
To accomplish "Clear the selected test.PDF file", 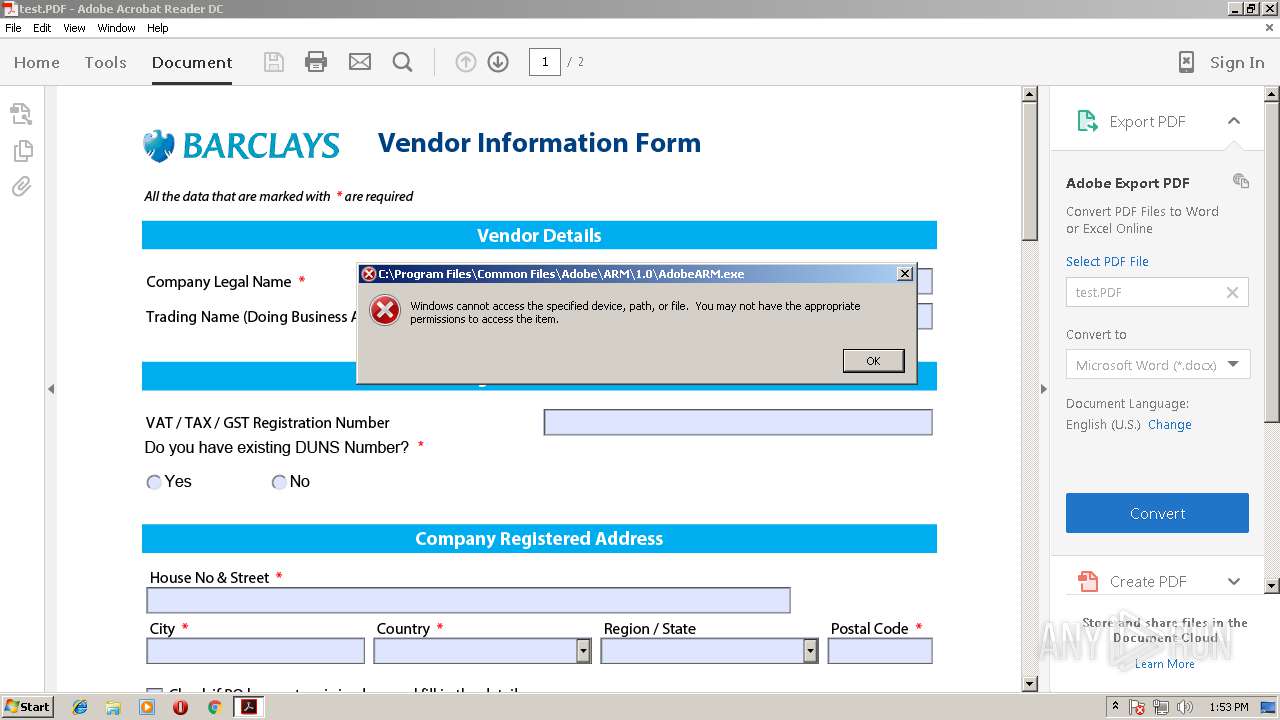I will (1232, 292).
